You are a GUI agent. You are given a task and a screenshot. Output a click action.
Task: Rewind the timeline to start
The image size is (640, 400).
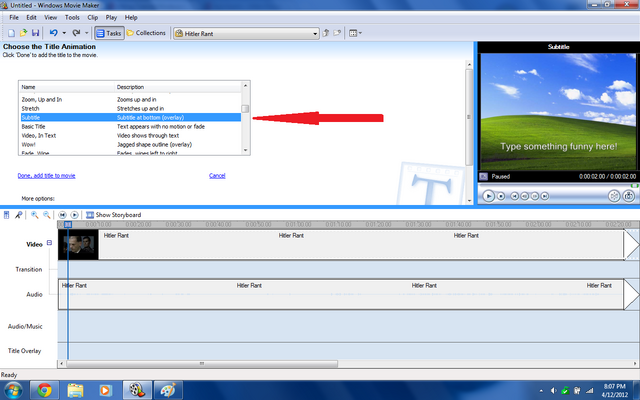(x=62, y=215)
